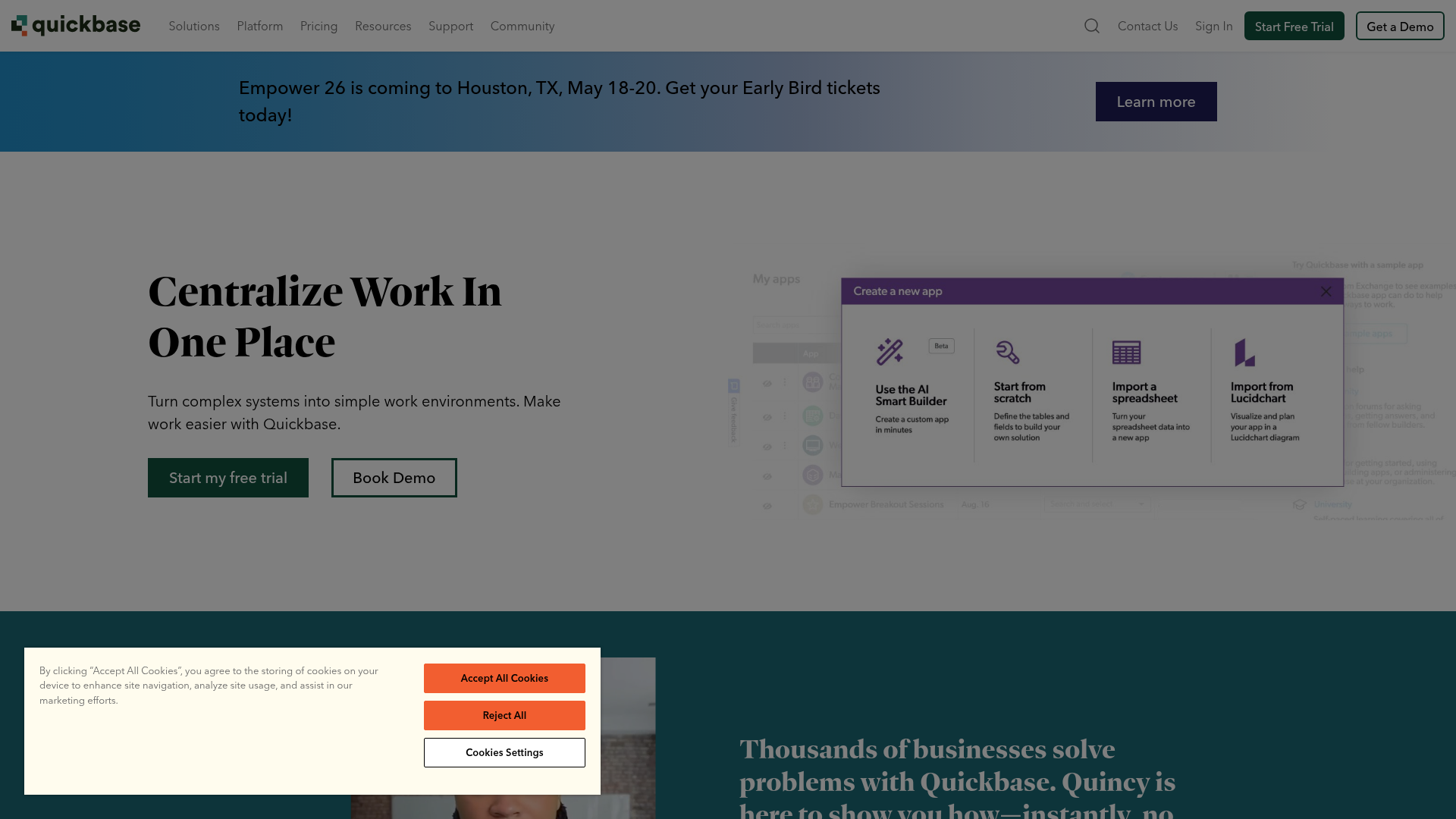The image size is (1456, 819).
Task: Open the three-dot menu next to an app
Action: (786, 383)
